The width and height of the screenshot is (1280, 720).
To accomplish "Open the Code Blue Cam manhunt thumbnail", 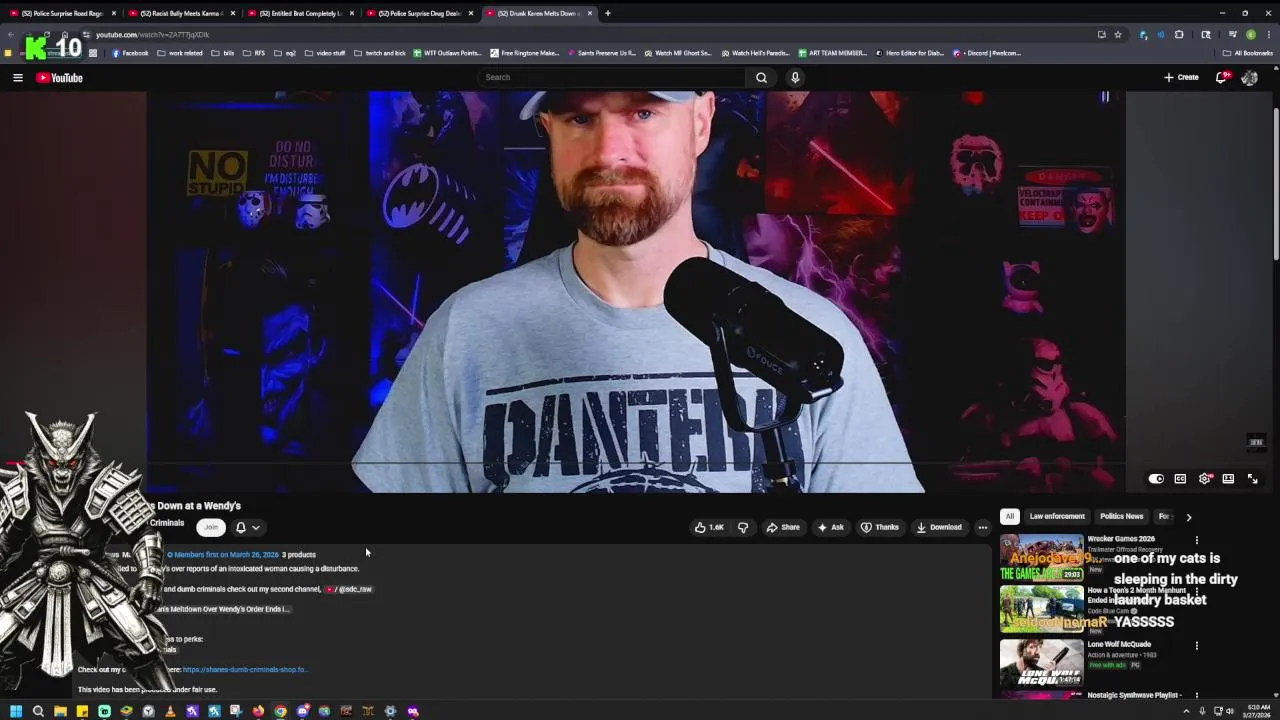I will tap(1041, 609).
